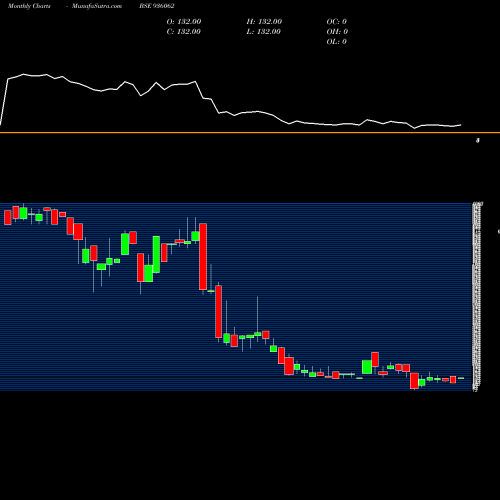Click the open value 'O: 132.00'
Viewport: 500px width, 500px height.
[x=184, y=22]
